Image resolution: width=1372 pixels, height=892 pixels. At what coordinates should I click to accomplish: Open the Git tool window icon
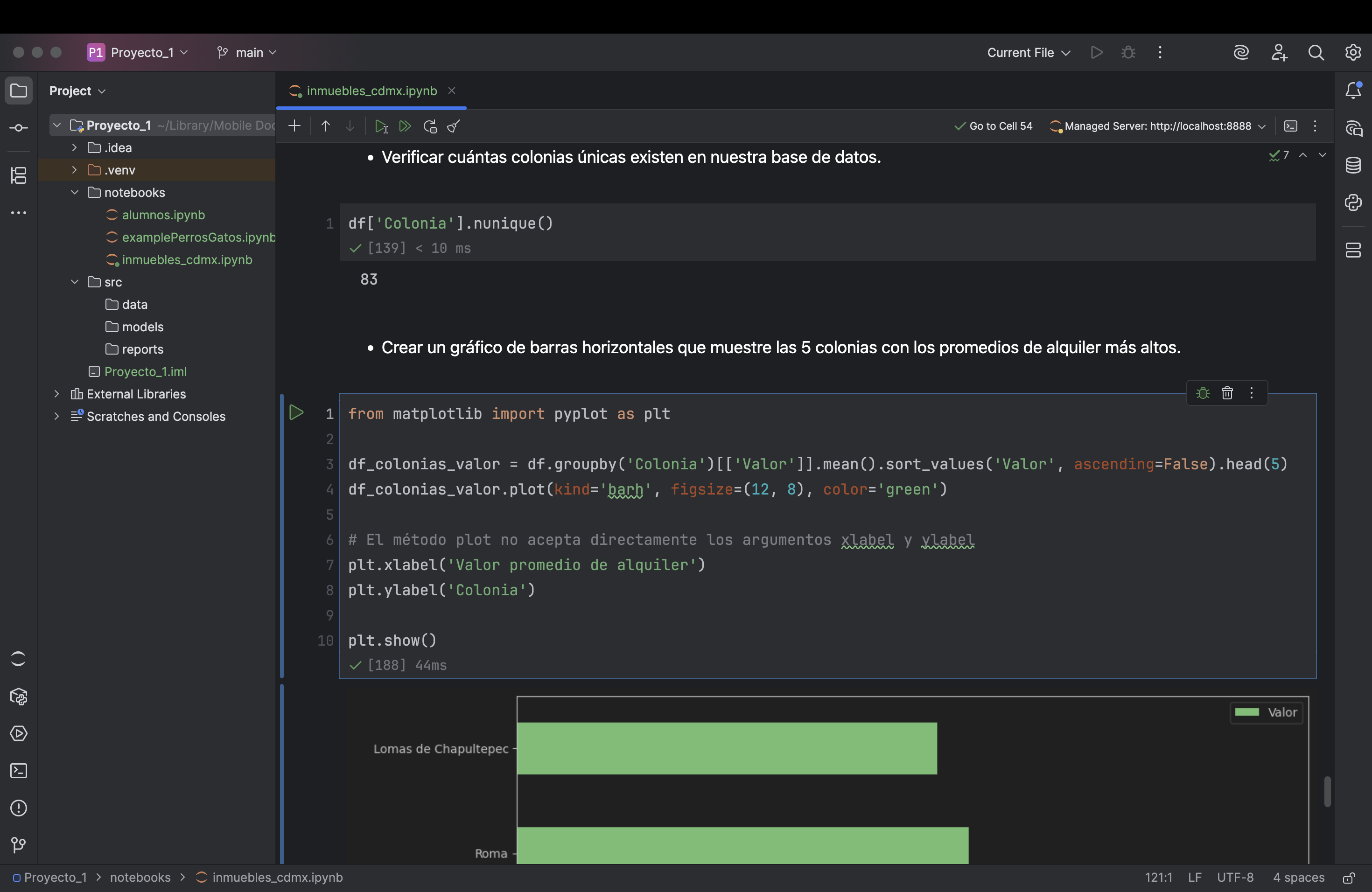(19, 845)
